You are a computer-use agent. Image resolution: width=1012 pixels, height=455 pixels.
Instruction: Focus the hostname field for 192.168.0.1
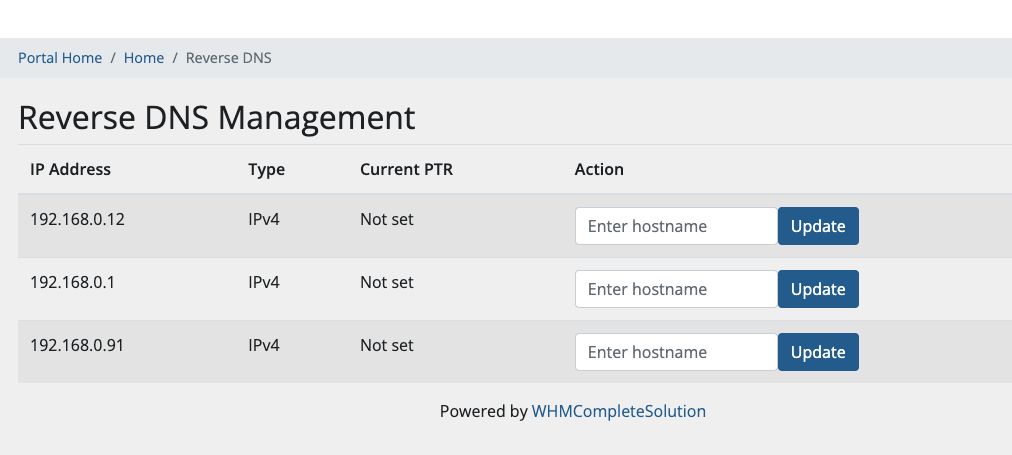click(x=676, y=289)
